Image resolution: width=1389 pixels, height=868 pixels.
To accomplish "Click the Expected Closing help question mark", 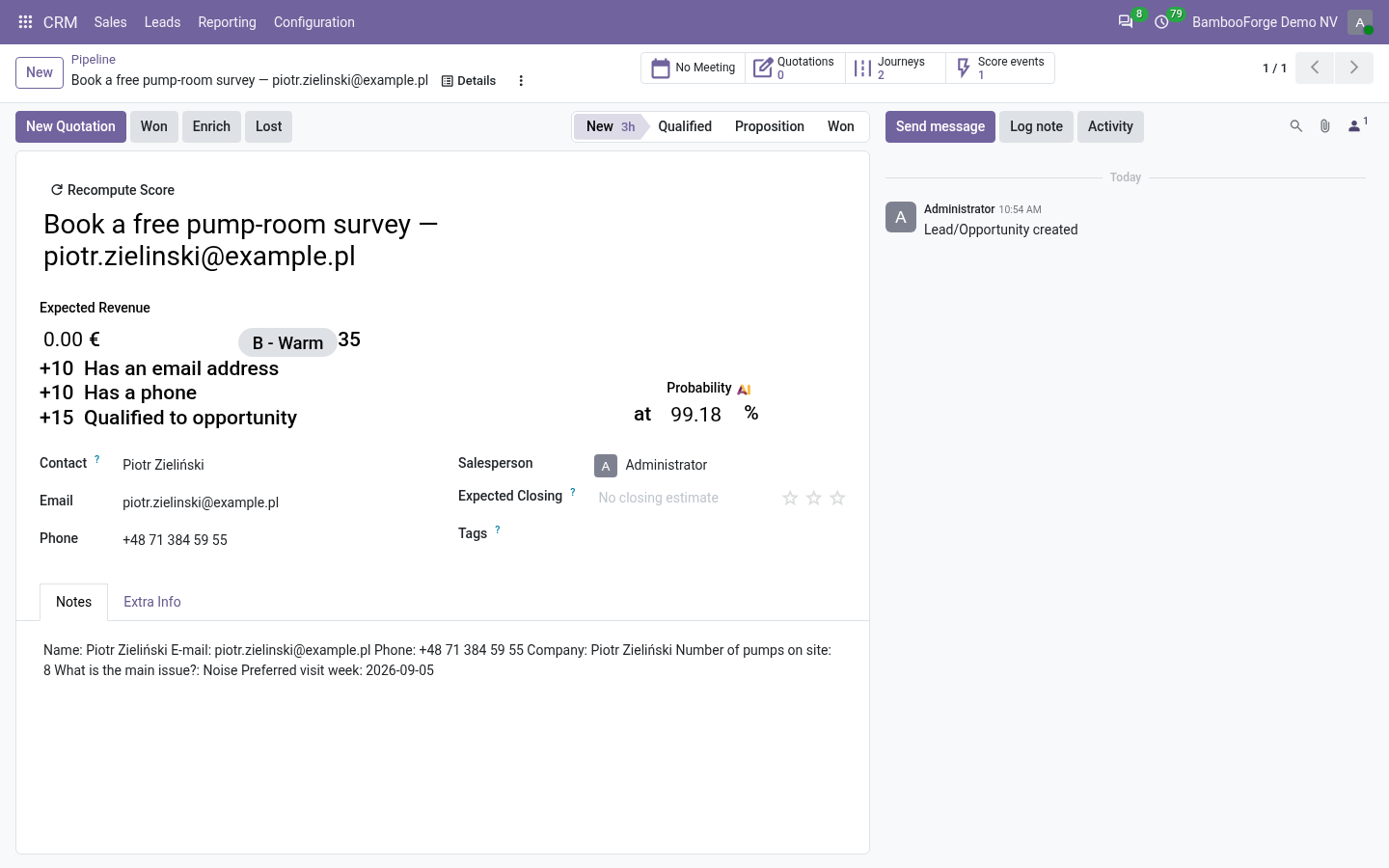I will (573, 493).
